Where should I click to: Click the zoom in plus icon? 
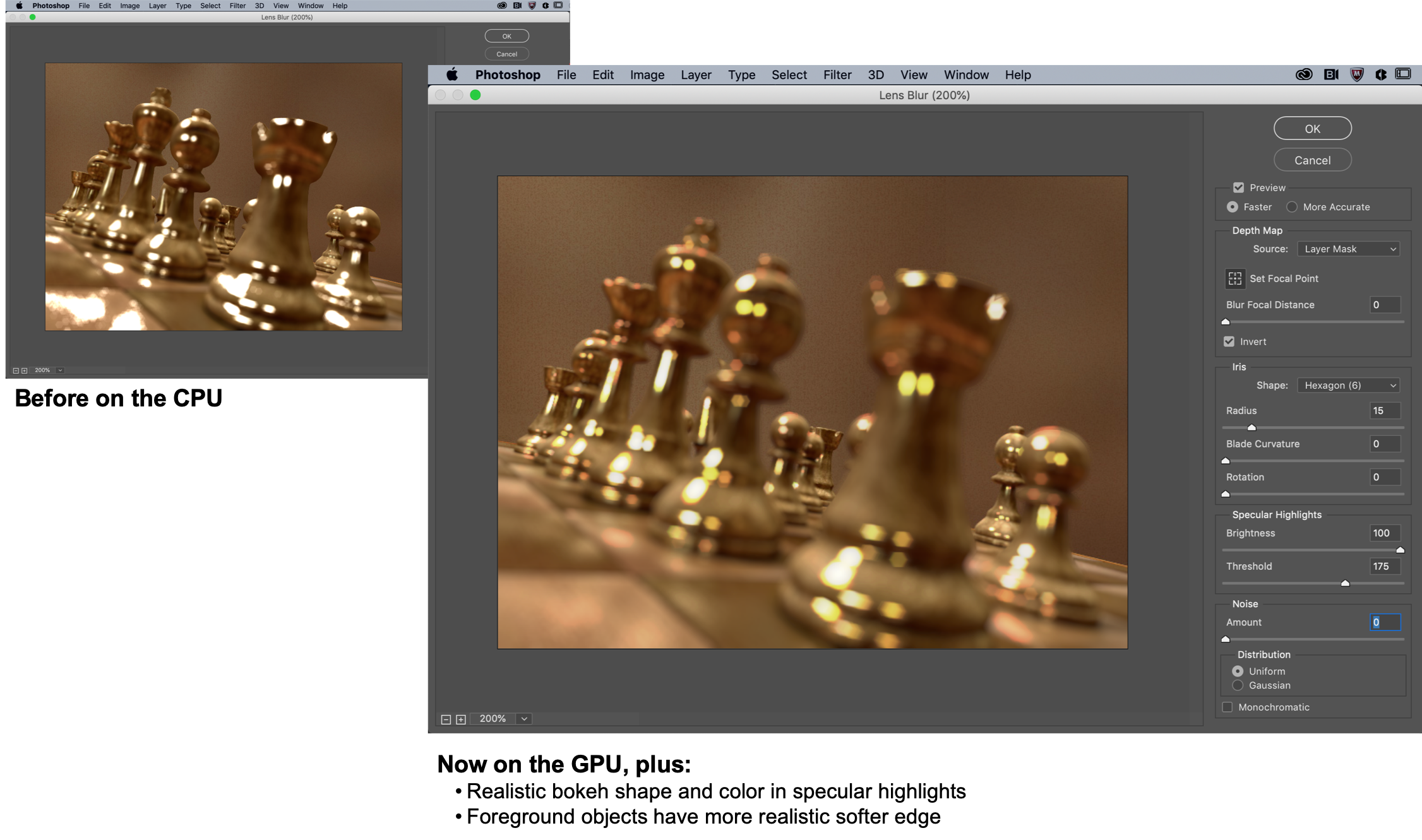pyautogui.click(x=461, y=719)
